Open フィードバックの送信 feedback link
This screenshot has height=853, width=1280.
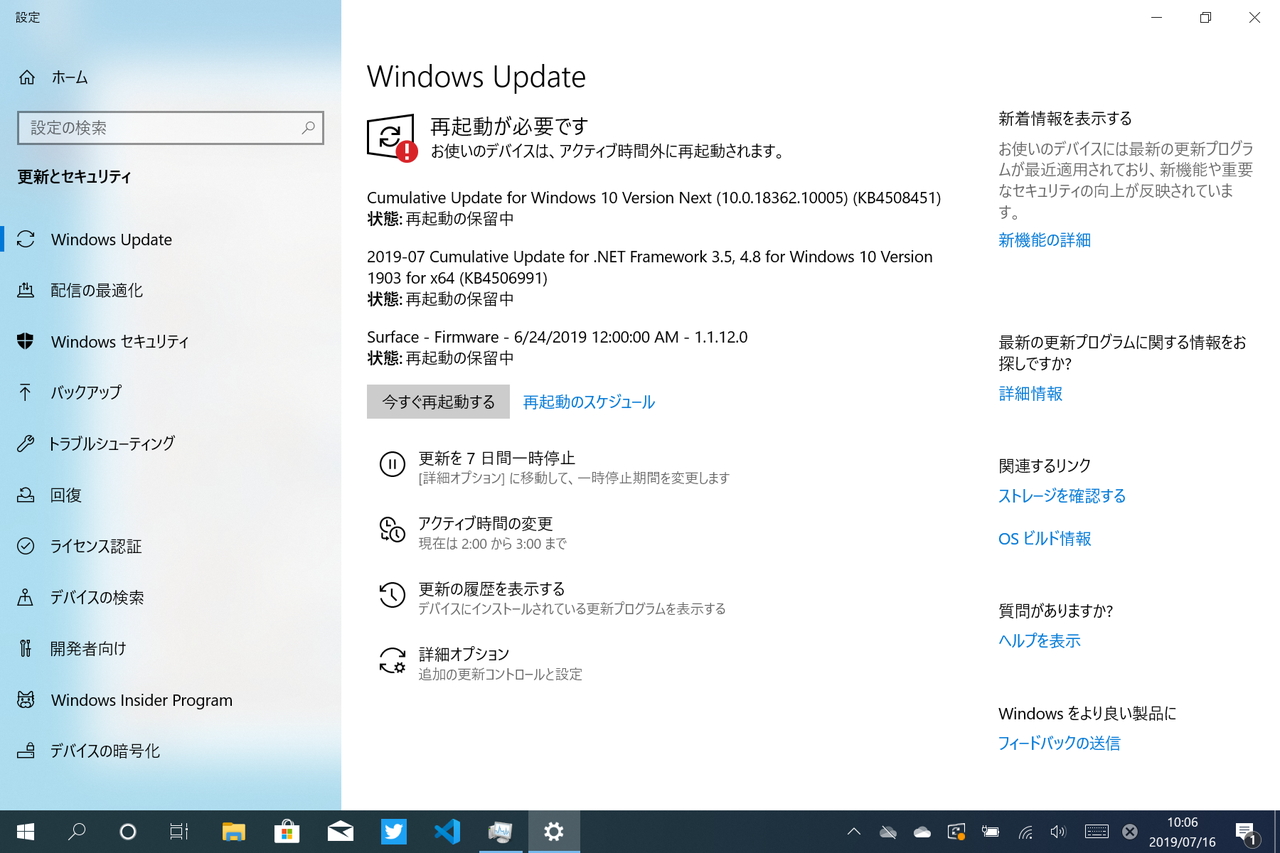pyautogui.click(x=1058, y=742)
